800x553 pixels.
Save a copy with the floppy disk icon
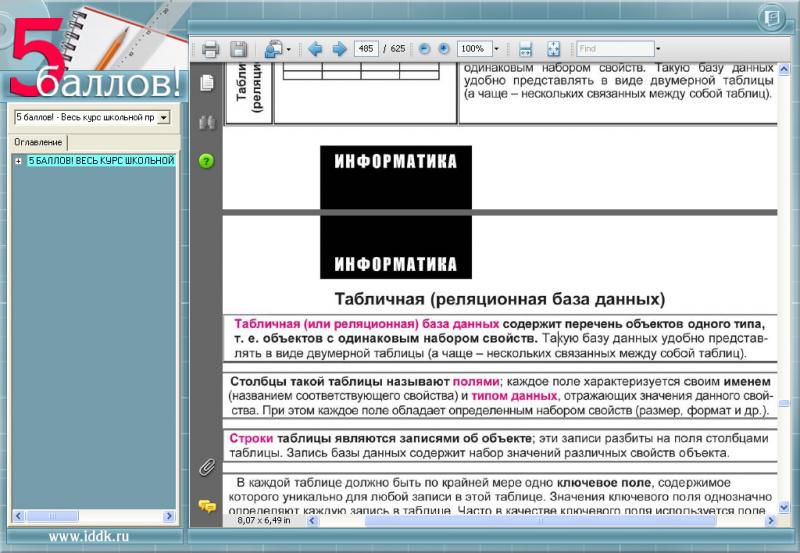click(238, 49)
